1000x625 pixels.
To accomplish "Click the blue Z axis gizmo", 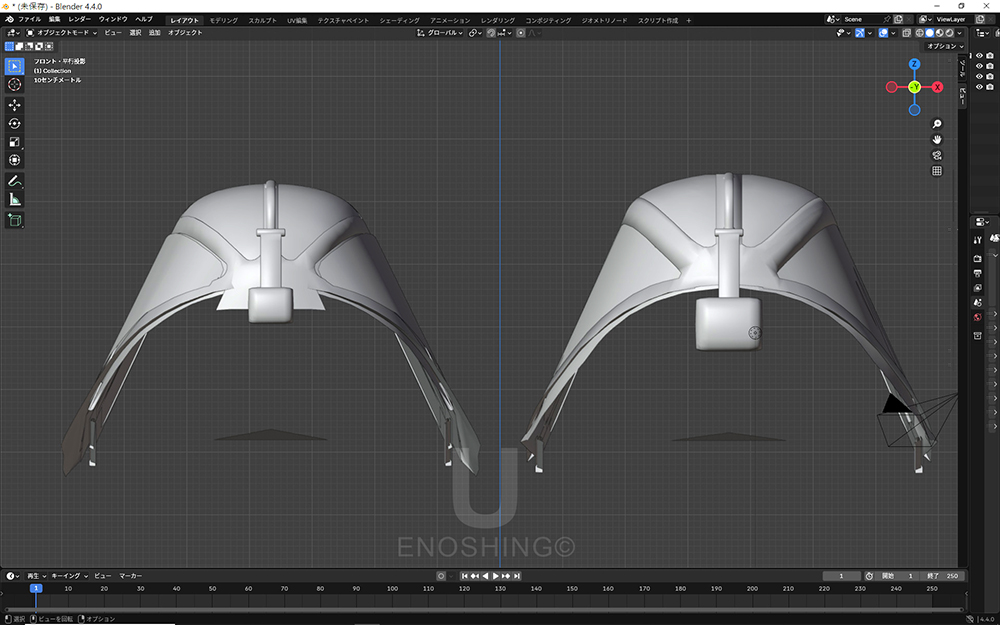I will coord(915,64).
